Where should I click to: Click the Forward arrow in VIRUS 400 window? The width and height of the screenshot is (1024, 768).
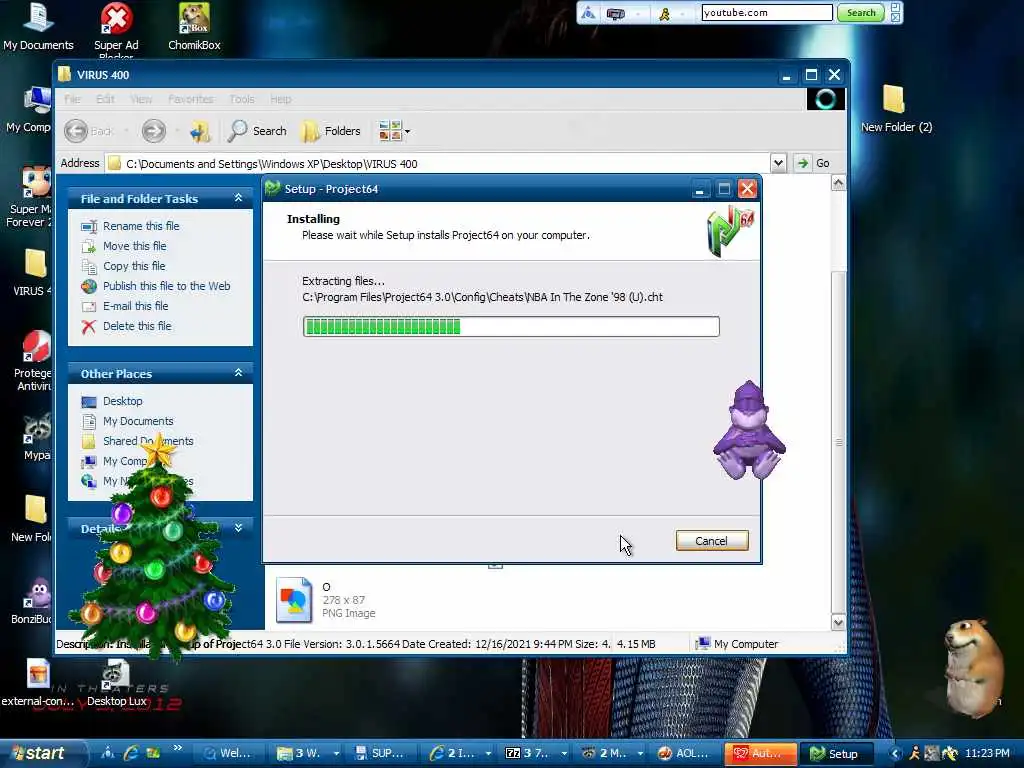pyautogui.click(x=153, y=131)
